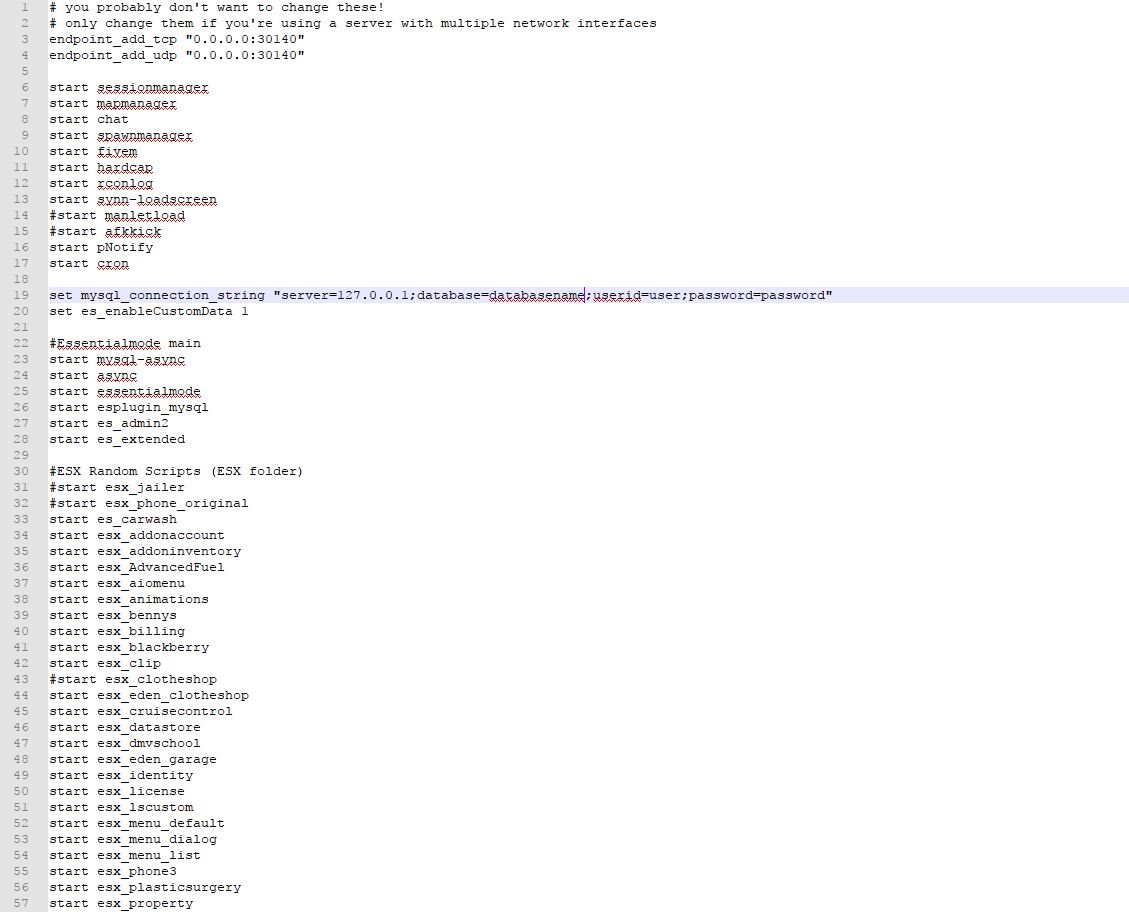Image resolution: width=1129 pixels, height=912 pixels.
Task: Click the 'mapmanager' resource name
Action: (137, 104)
